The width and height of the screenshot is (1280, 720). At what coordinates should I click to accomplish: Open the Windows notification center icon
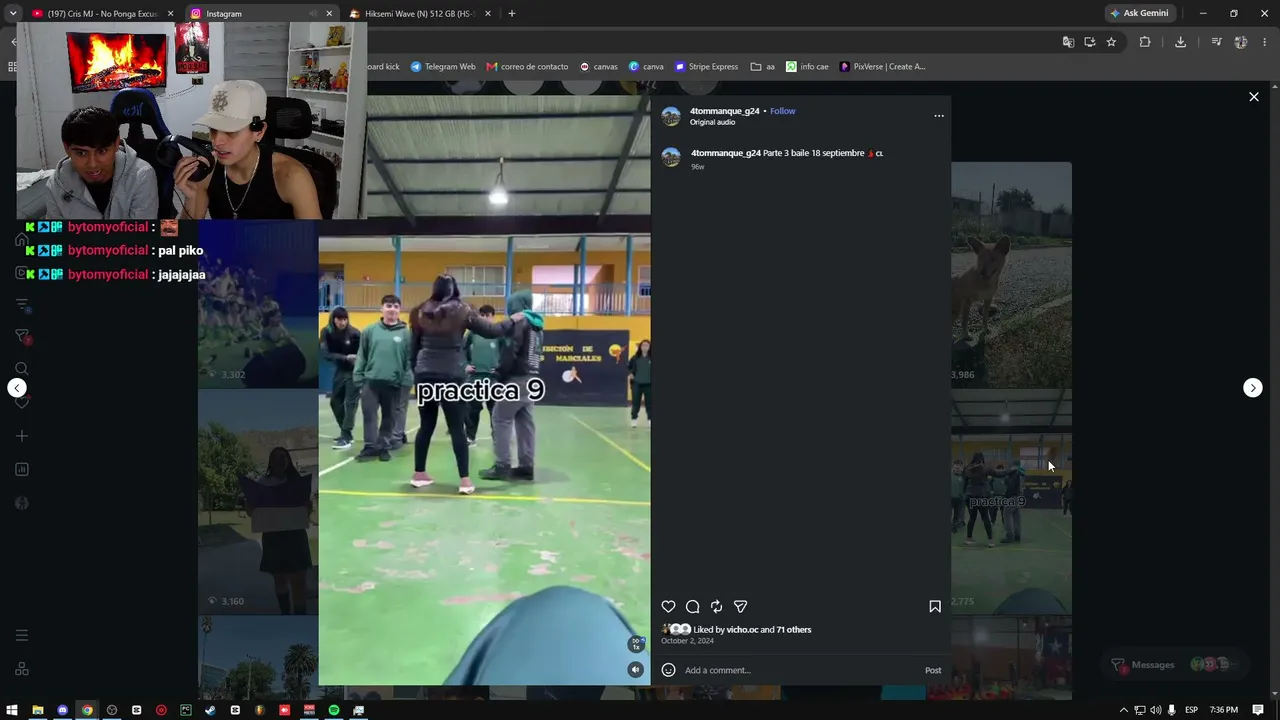(1258, 710)
